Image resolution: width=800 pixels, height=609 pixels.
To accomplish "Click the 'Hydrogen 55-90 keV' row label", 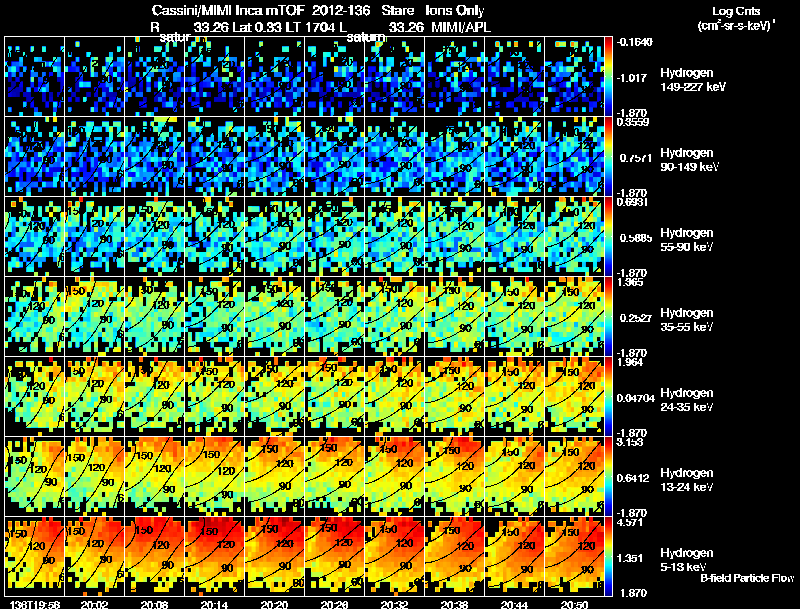I will [687, 240].
